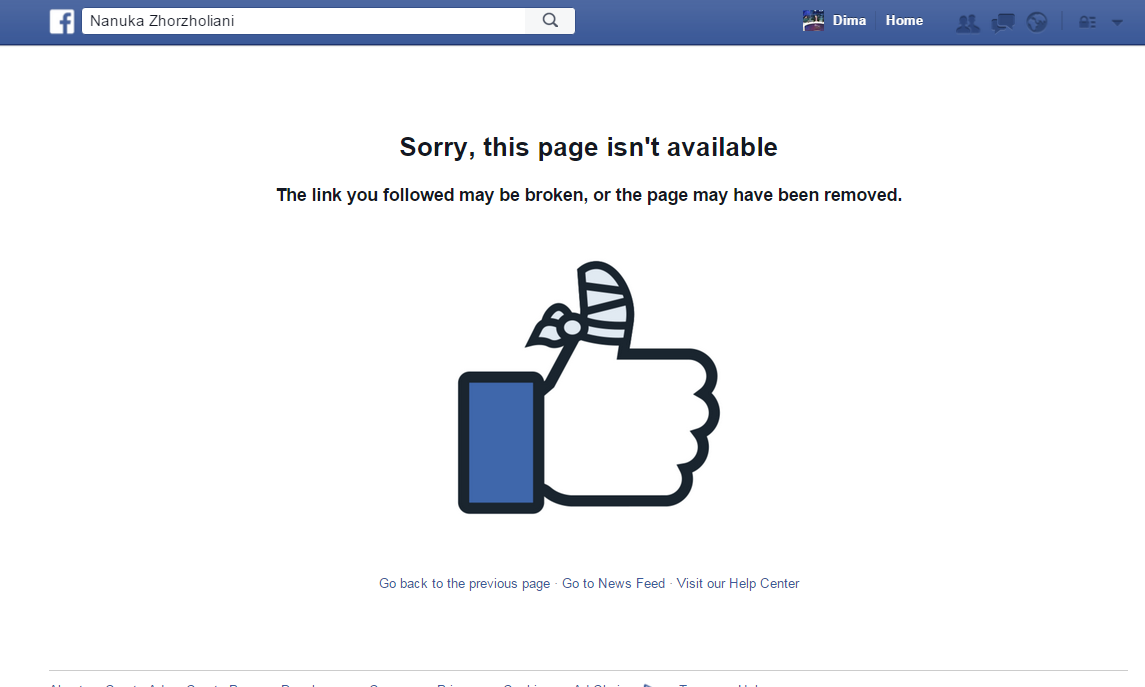Follow 'Go back to the previous page' link
This screenshot has width=1145, height=687.
pos(464,583)
